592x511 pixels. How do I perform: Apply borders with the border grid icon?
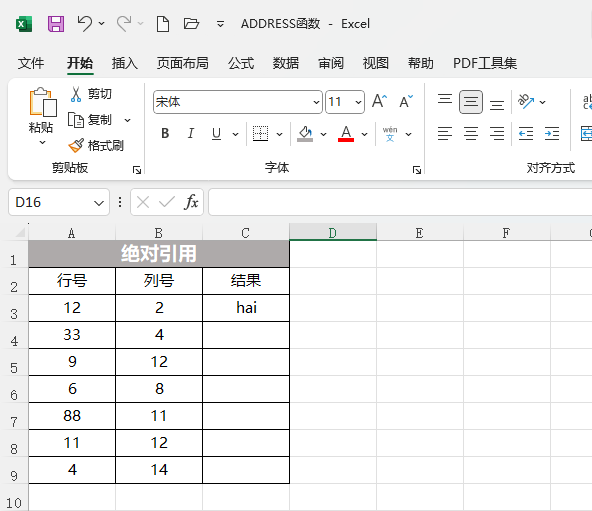(261, 134)
